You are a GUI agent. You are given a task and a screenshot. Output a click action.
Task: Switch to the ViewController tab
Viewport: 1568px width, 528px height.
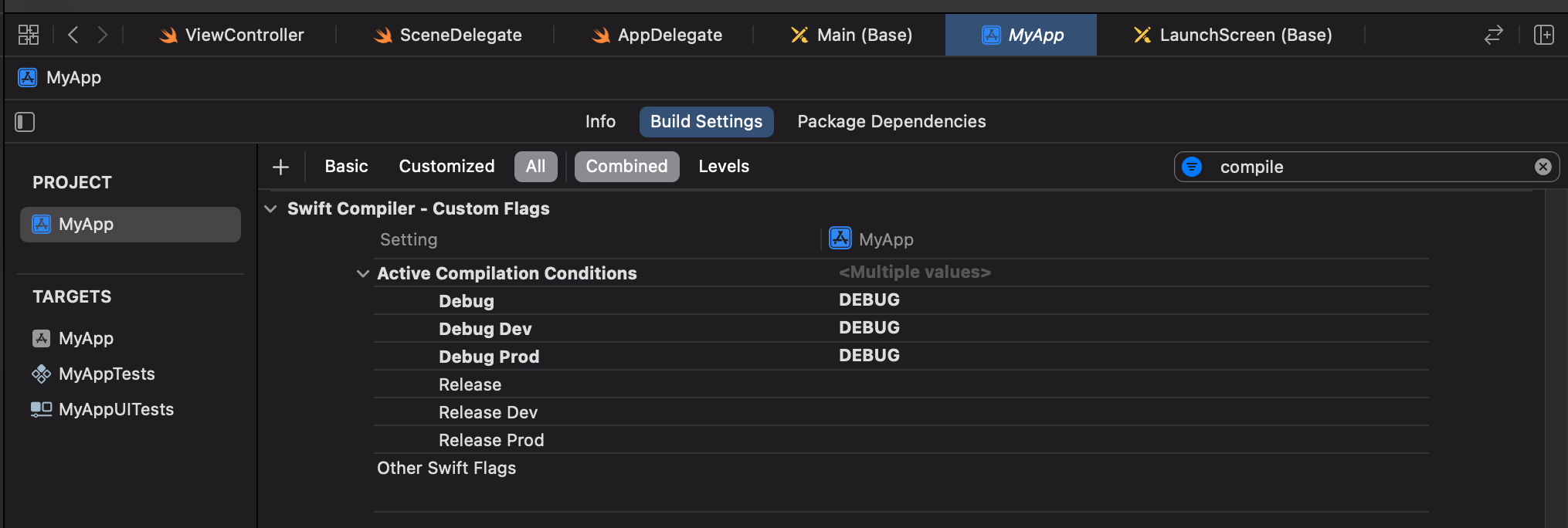(x=232, y=36)
